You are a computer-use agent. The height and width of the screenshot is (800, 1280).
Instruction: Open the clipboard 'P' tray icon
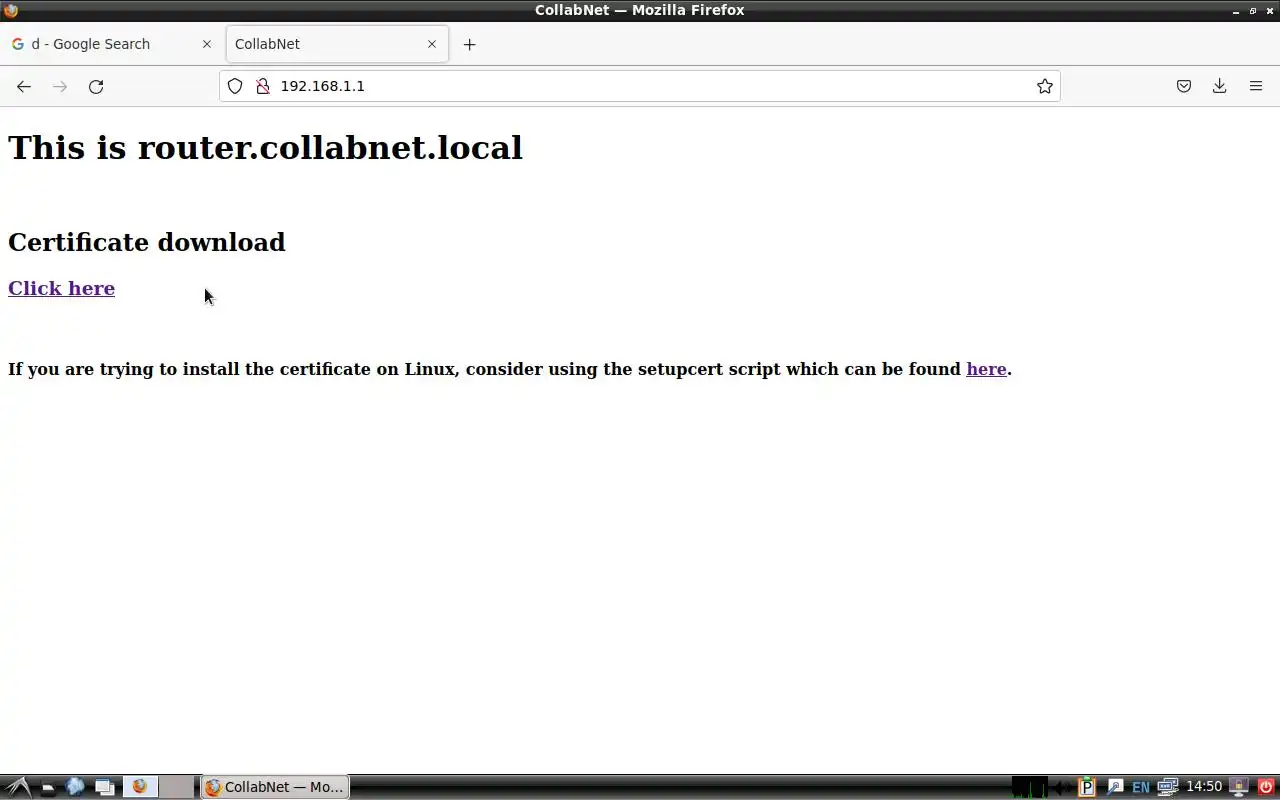pos(1087,787)
